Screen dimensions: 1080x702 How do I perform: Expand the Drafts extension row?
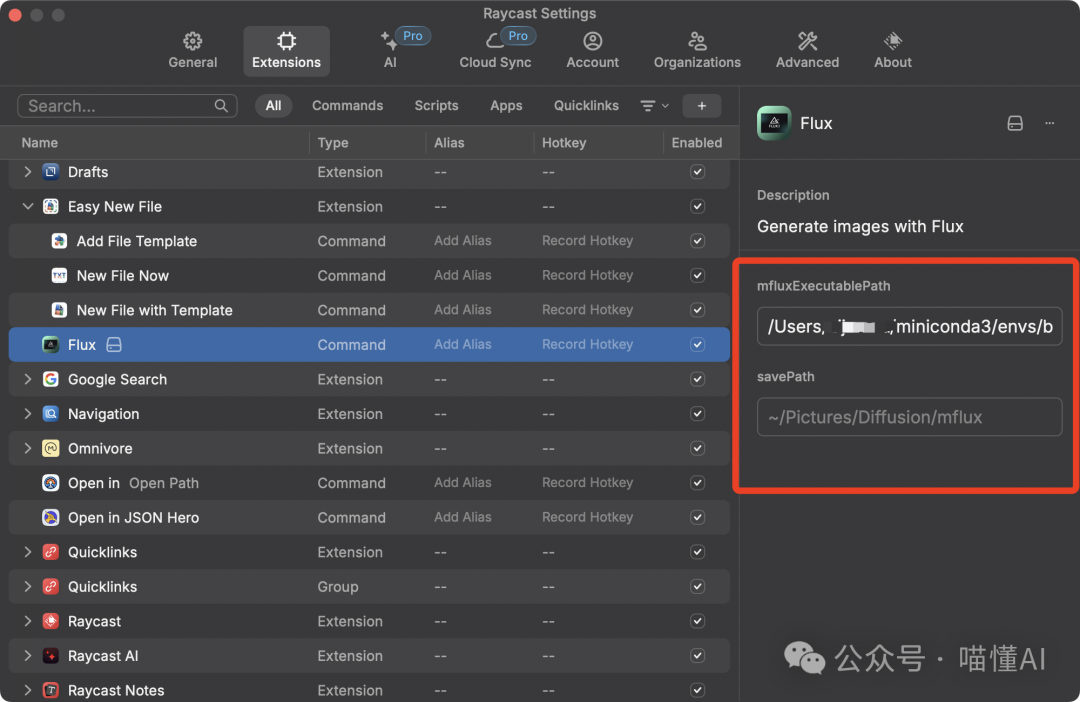[28, 172]
